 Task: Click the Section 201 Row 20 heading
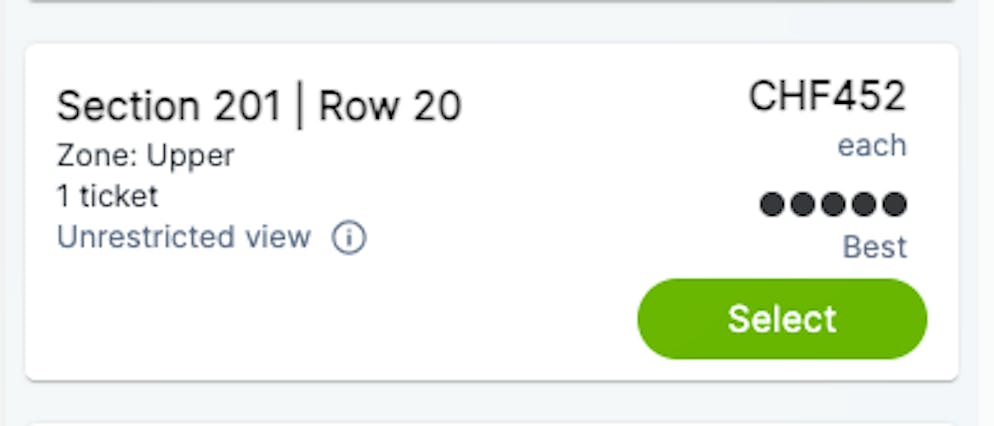[x=259, y=106]
